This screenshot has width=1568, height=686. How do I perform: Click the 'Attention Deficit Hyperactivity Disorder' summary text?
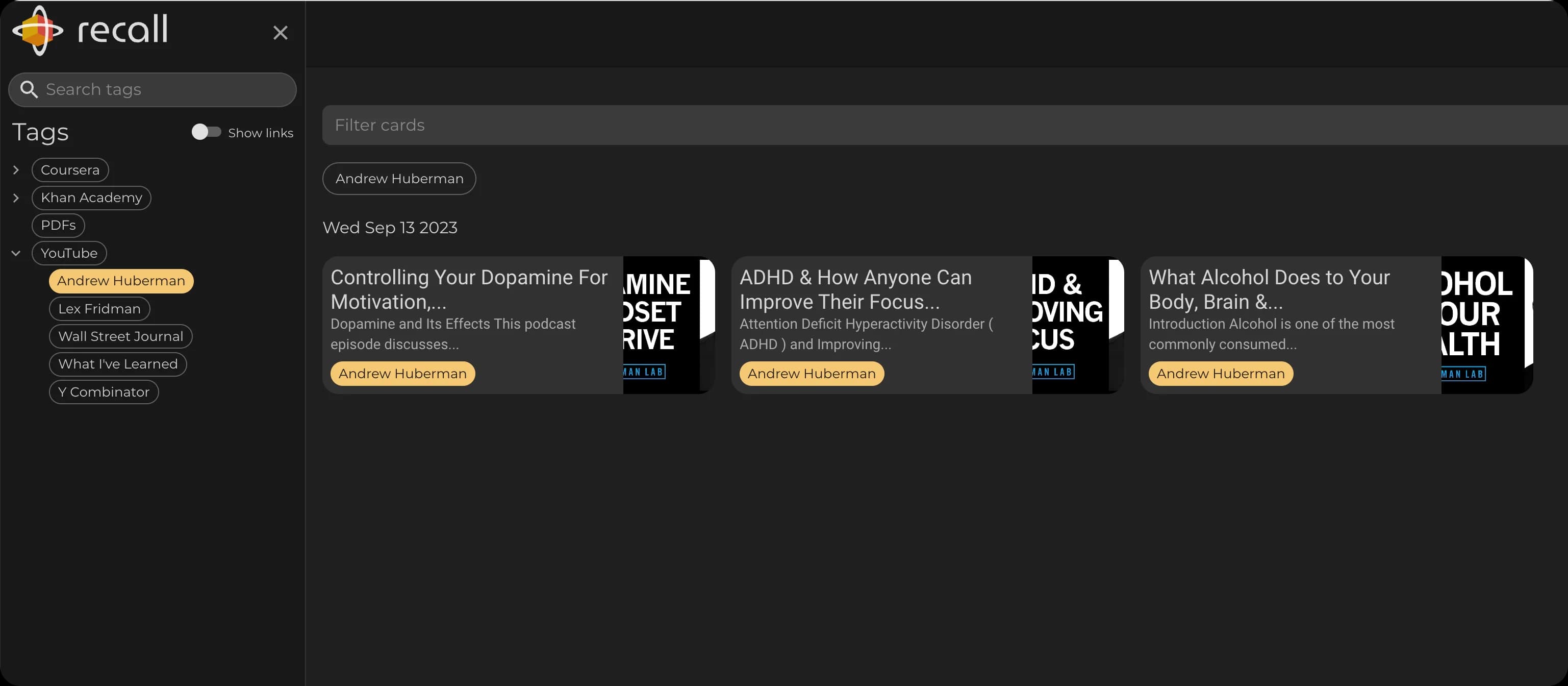[x=866, y=334]
